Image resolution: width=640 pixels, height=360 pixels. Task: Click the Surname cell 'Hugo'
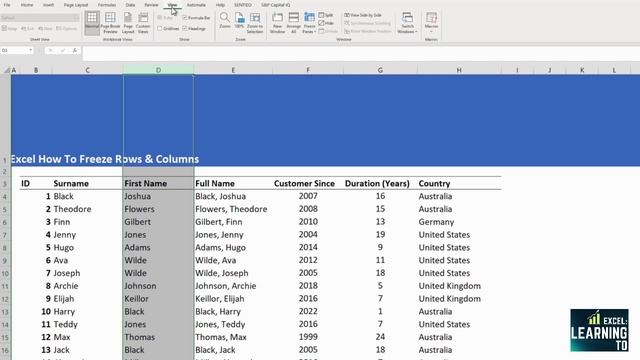[87, 248]
